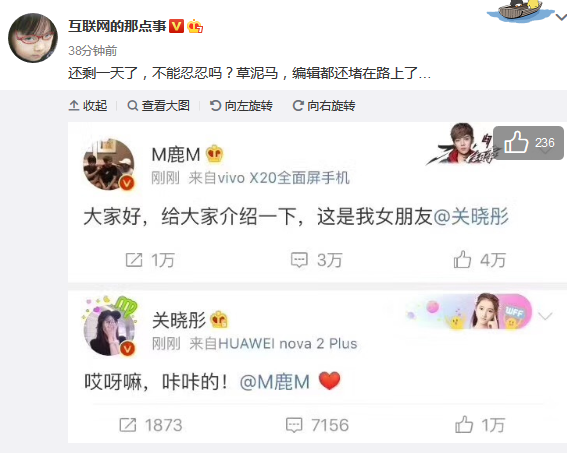This screenshot has width=567, height=458.
Task: Expand the chevron menu on 关晓彤's post
Action: coord(545,316)
